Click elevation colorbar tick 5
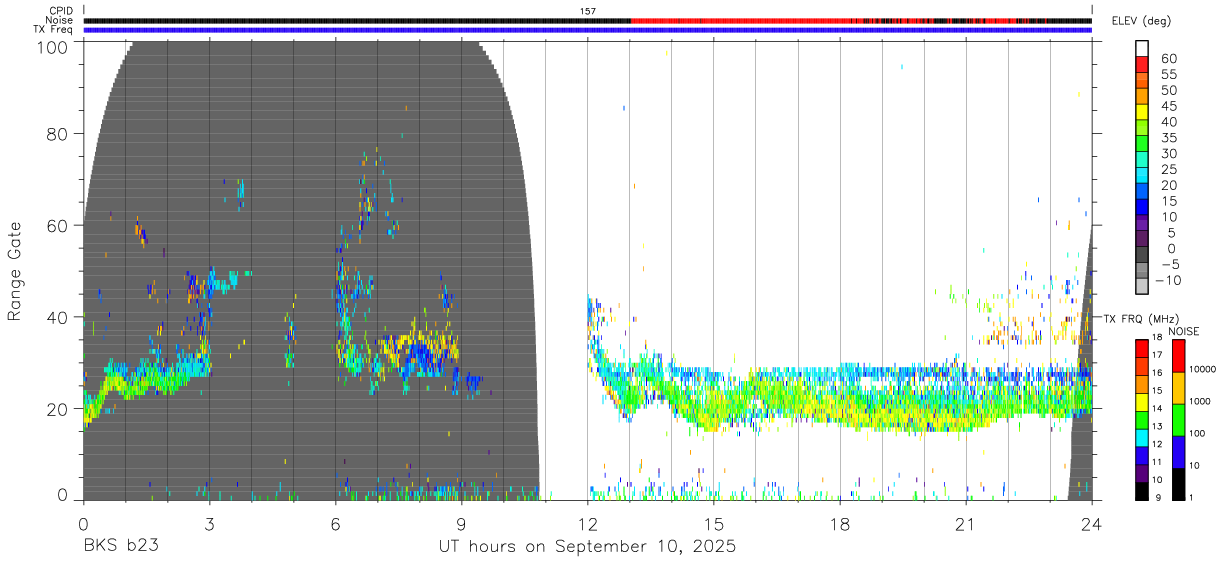Viewport: 1228px width, 567px height. pos(1170,233)
